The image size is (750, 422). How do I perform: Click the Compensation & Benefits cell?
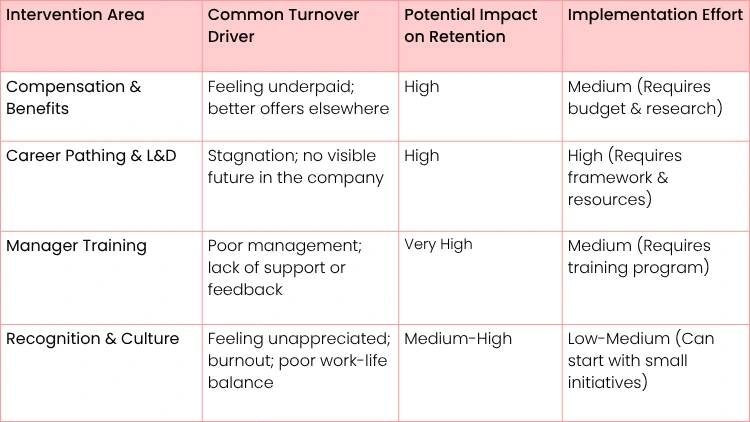(x=73, y=97)
